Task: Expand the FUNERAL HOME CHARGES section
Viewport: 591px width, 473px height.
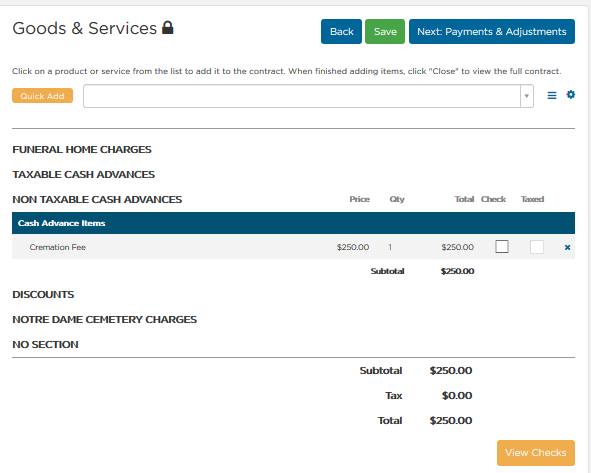Action: (82, 150)
